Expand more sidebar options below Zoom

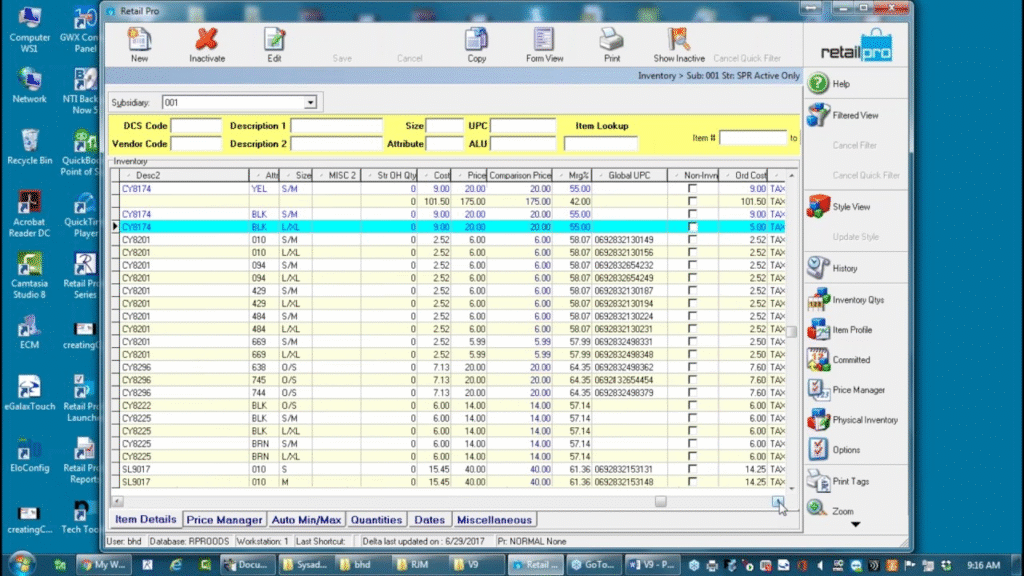(854, 524)
